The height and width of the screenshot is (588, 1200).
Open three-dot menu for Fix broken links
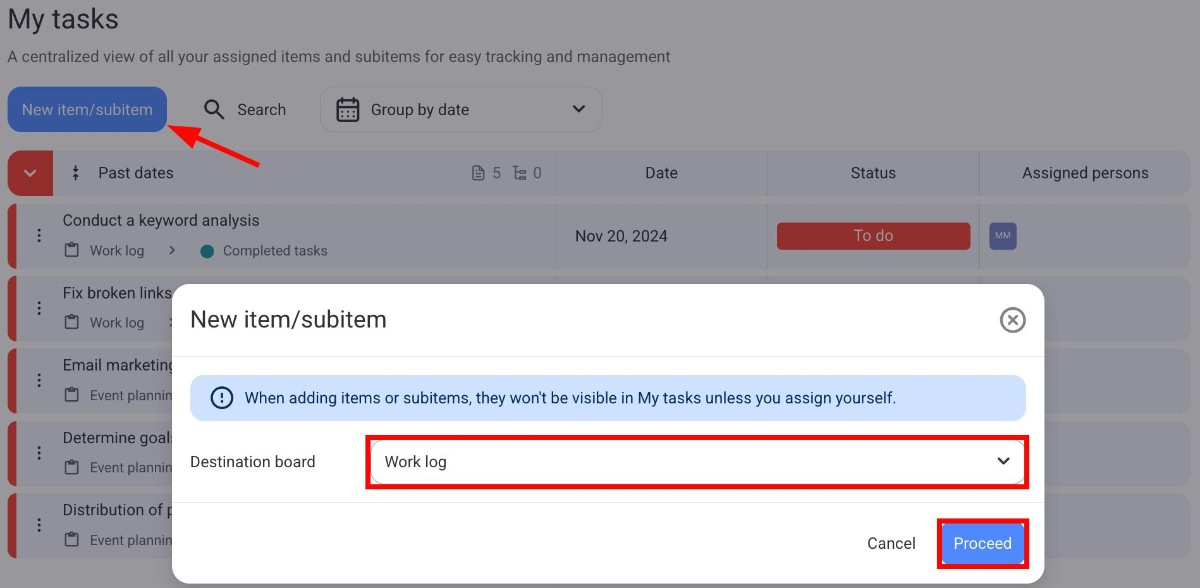point(39,308)
